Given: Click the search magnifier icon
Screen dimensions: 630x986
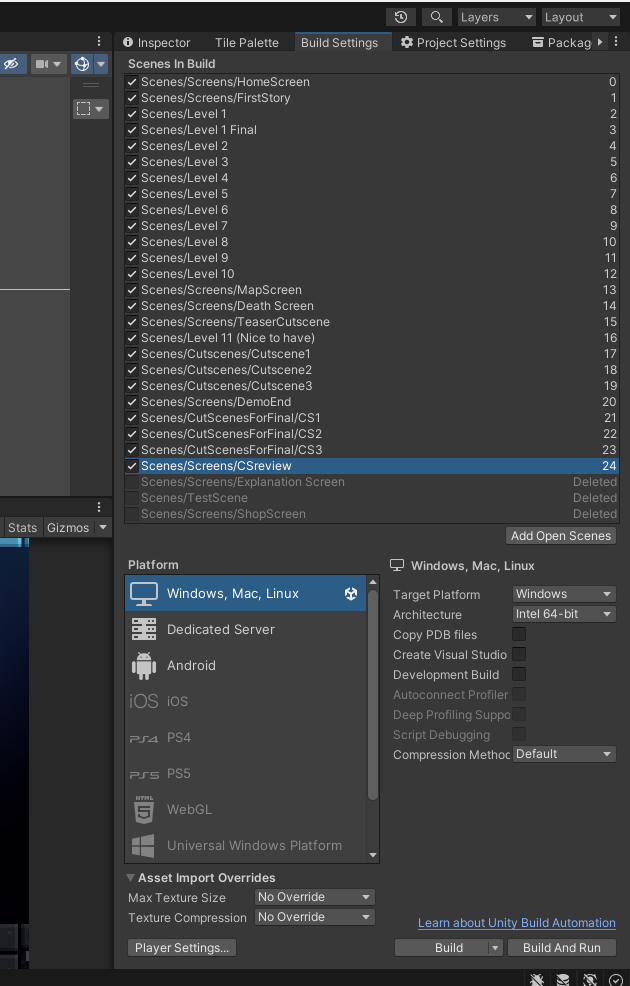Looking at the screenshot, I should [436, 17].
